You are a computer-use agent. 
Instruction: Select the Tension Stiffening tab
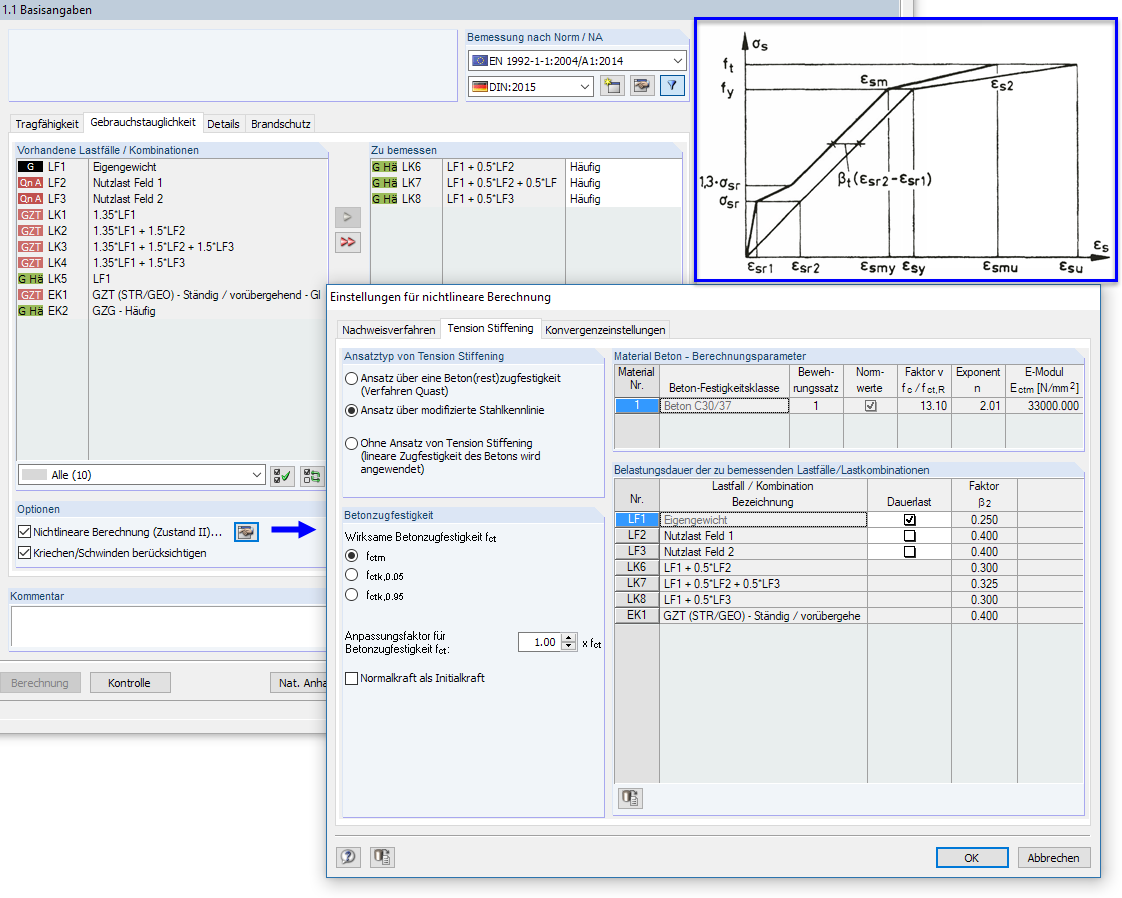click(490, 328)
